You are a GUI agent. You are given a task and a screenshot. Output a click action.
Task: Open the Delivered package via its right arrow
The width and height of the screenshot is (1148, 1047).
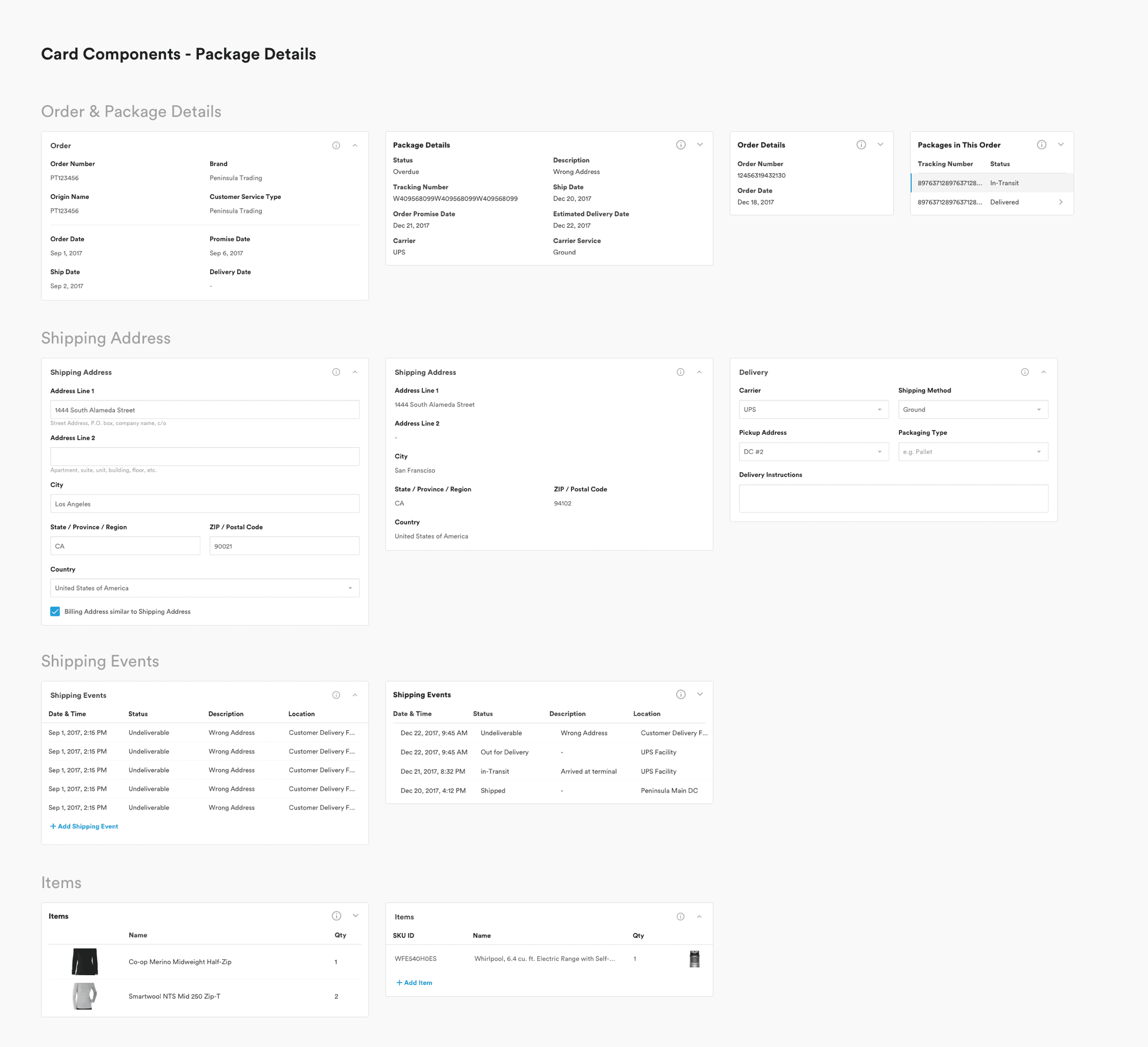[1061, 202]
